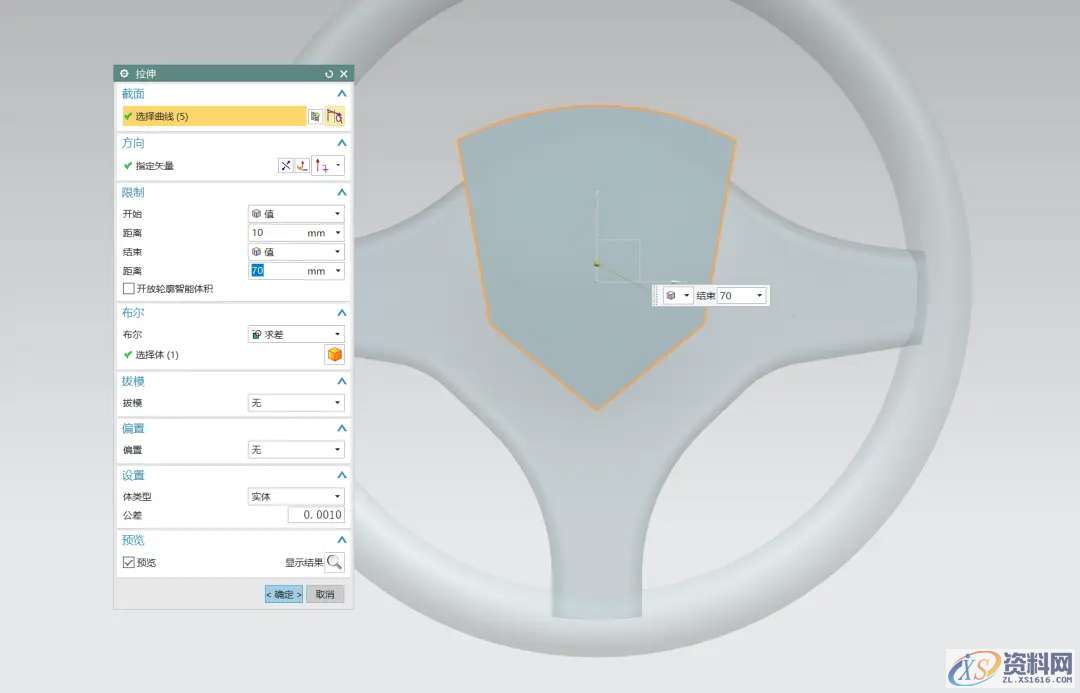Enable the 开放轮廓智能体积 checkbox
This screenshot has width=1080, height=693.
pos(128,289)
